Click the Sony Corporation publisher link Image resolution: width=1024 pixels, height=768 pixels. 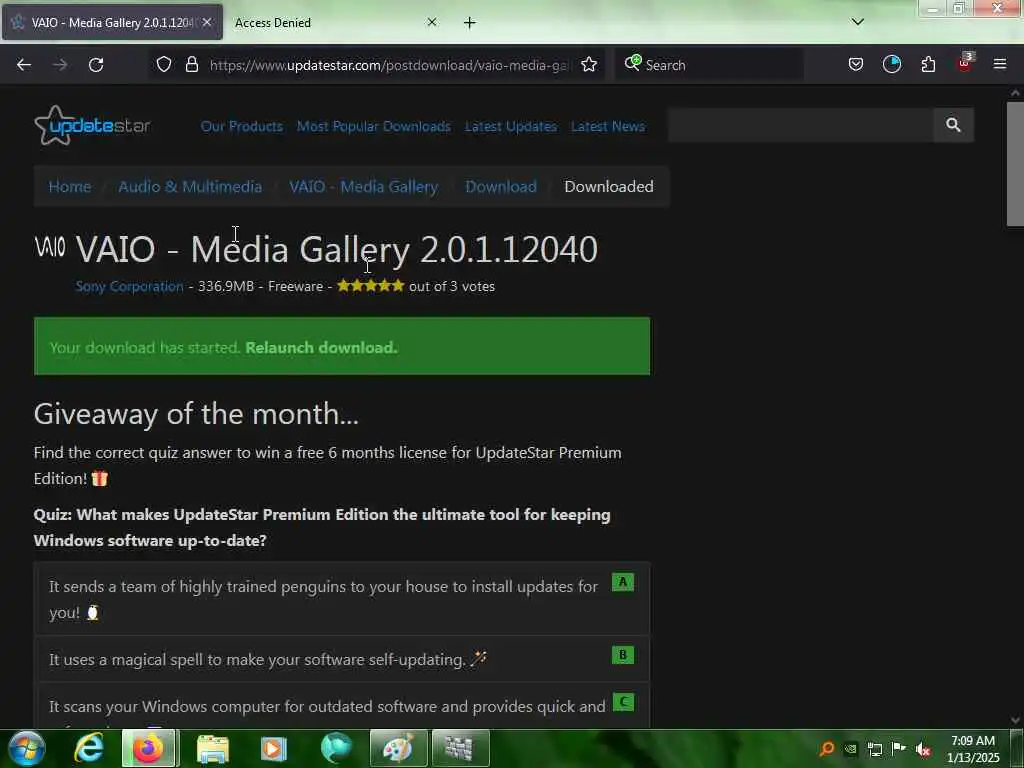(x=129, y=286)
